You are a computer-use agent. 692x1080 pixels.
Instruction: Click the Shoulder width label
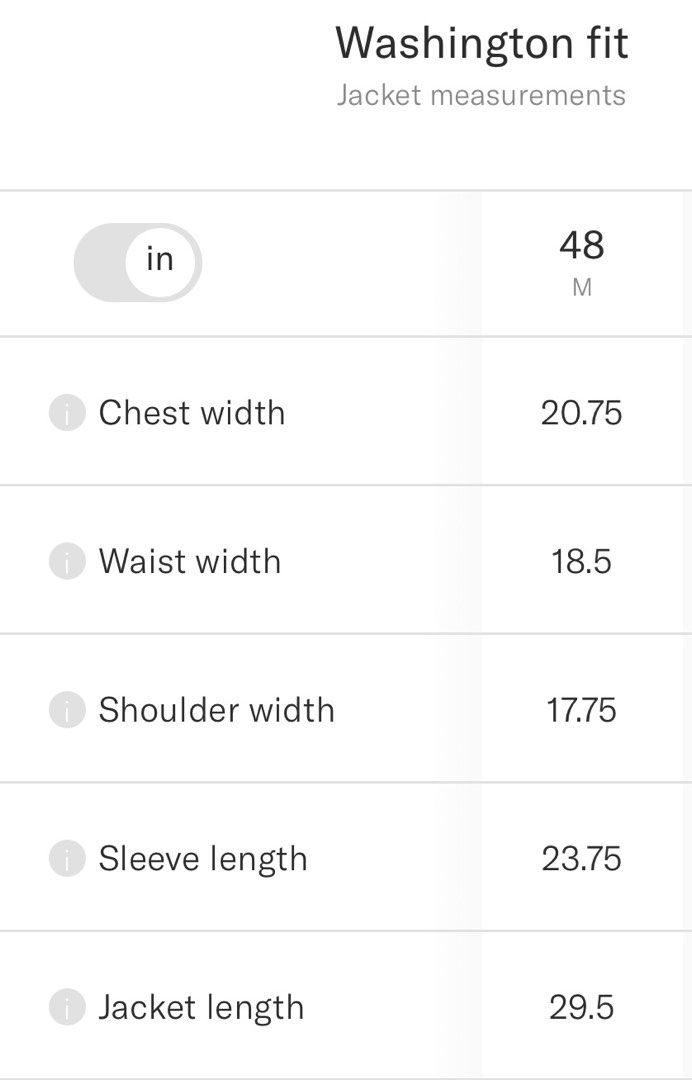216,710
